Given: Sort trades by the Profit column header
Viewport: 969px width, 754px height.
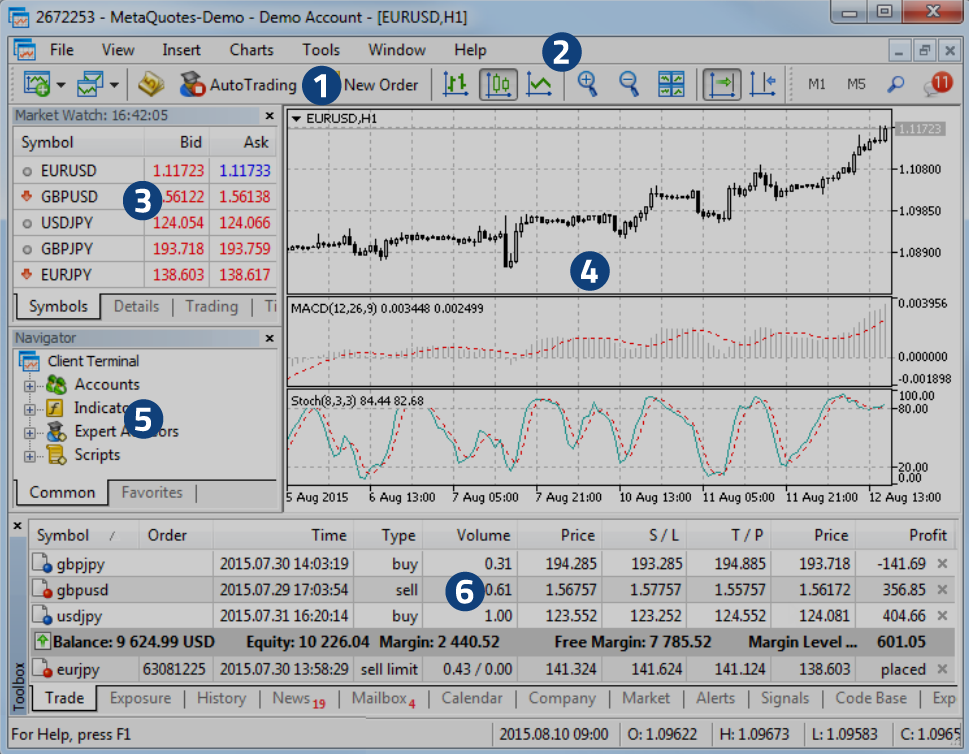Looking at the screenshot, I should 907,535.
